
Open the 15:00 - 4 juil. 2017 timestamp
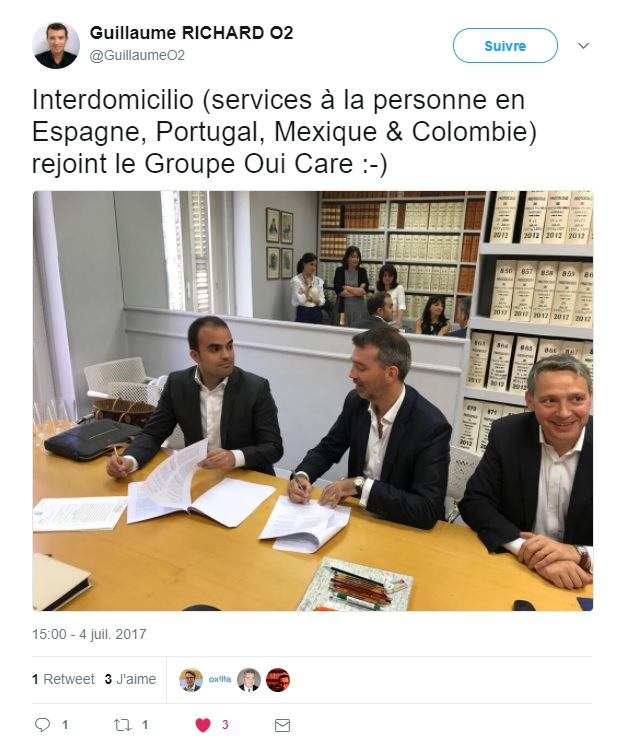(89, 634)
